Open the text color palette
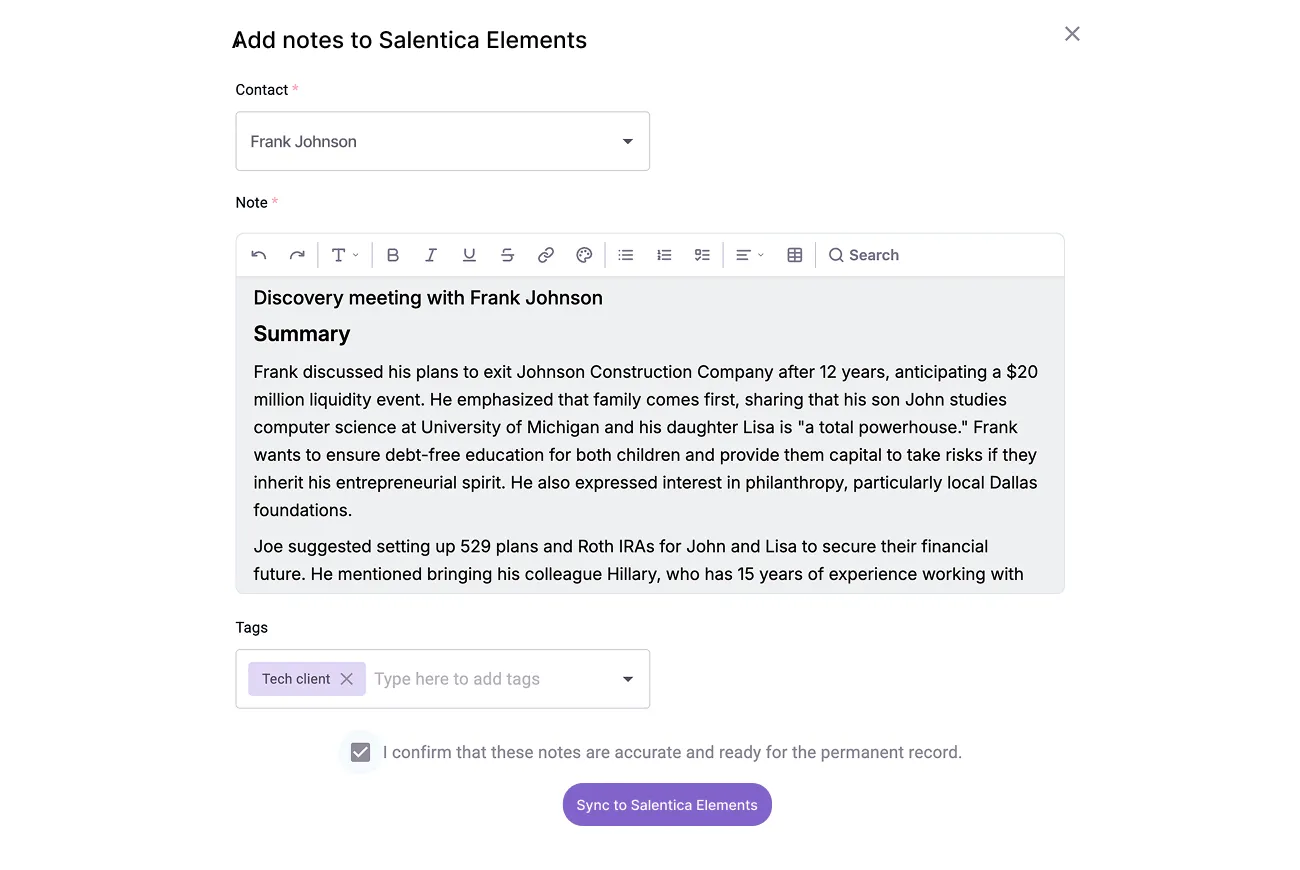The width and height of the screenshot is (1300, 870). point(584,255)
